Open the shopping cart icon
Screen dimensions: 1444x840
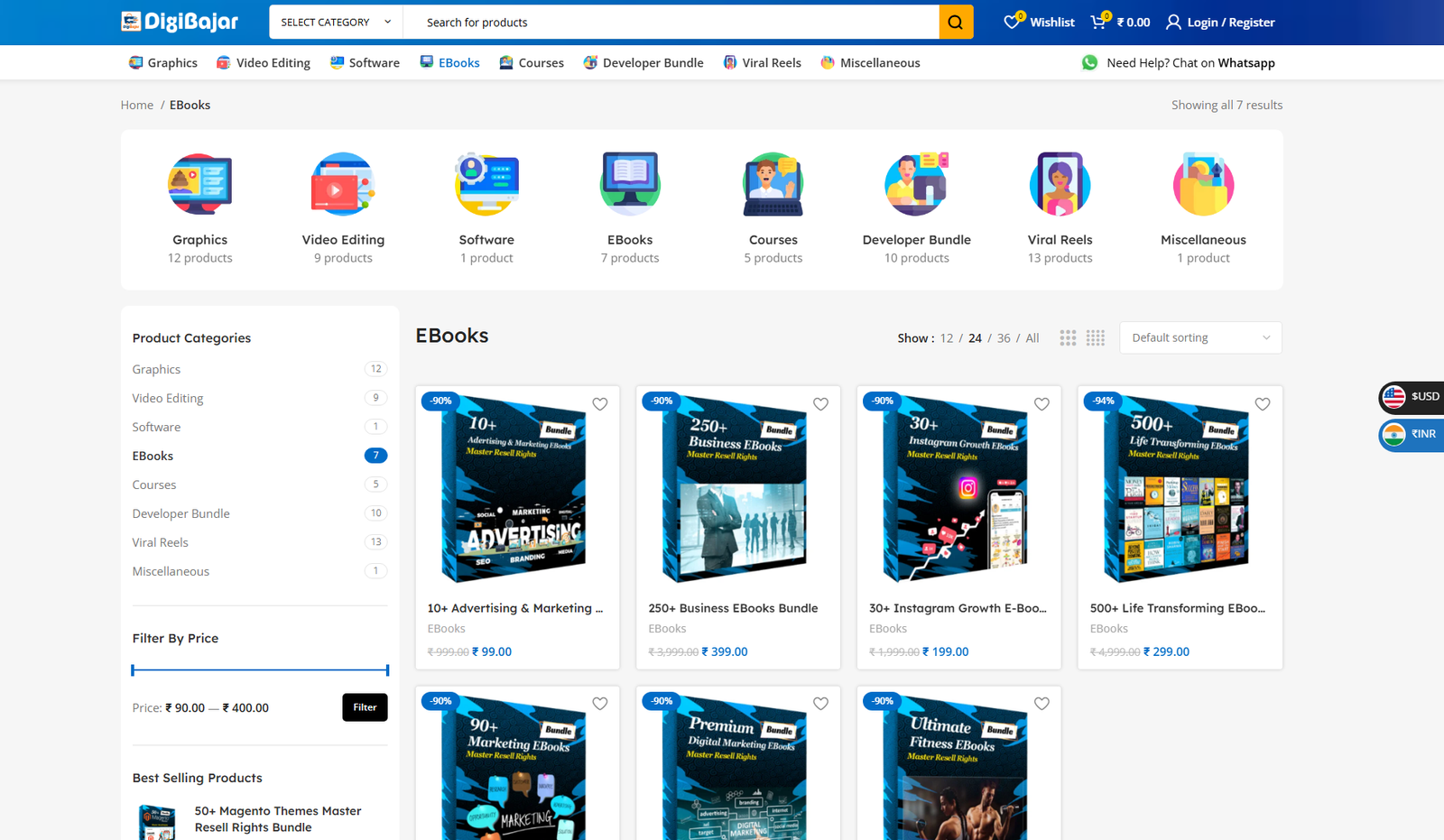[x=1098, y=22]
